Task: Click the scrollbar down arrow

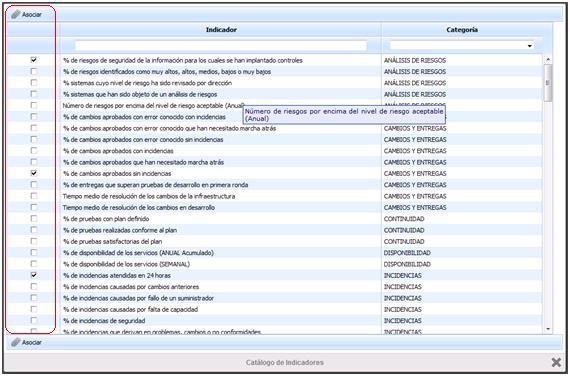Action: [548, 329]
